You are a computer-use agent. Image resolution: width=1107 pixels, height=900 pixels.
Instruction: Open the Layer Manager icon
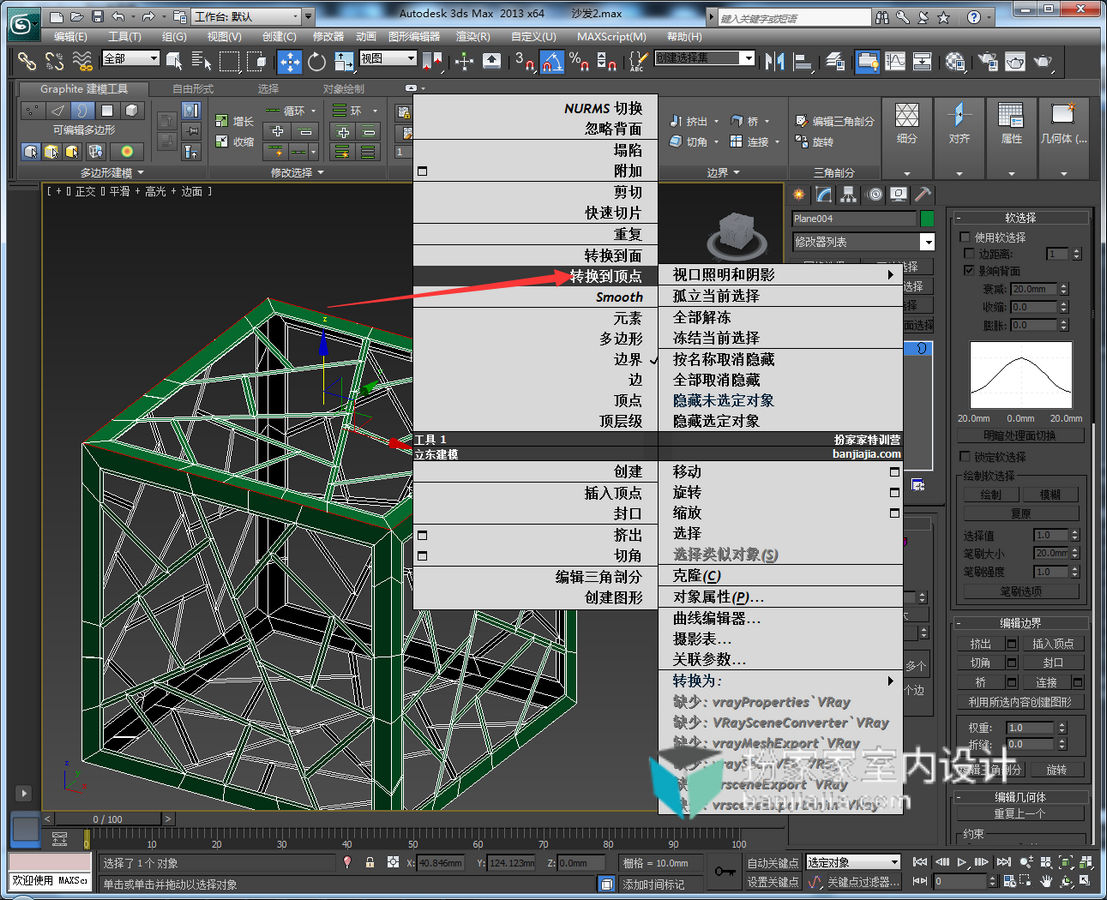pos(835,61)
